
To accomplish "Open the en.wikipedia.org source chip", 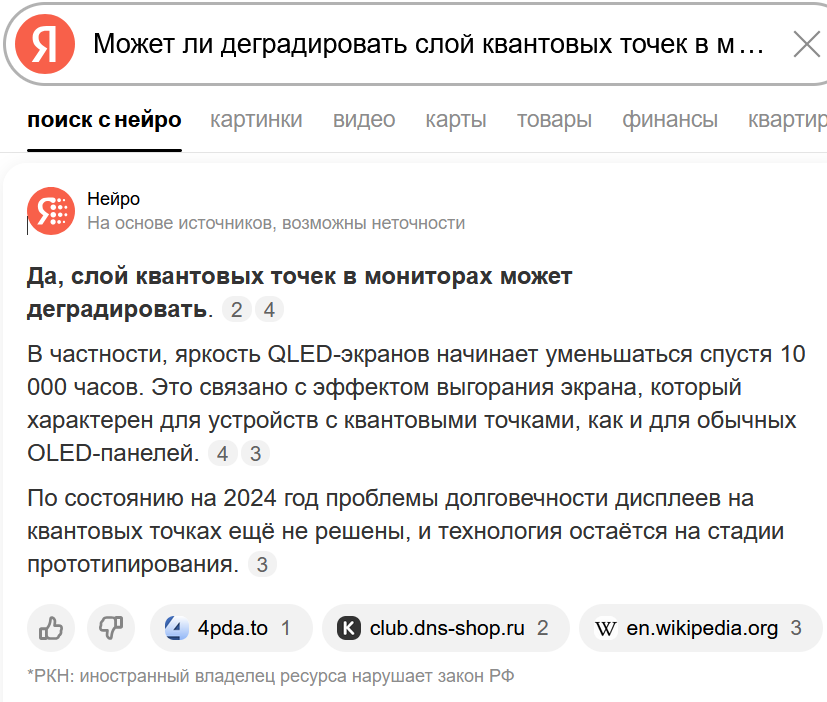I will 700,628.
